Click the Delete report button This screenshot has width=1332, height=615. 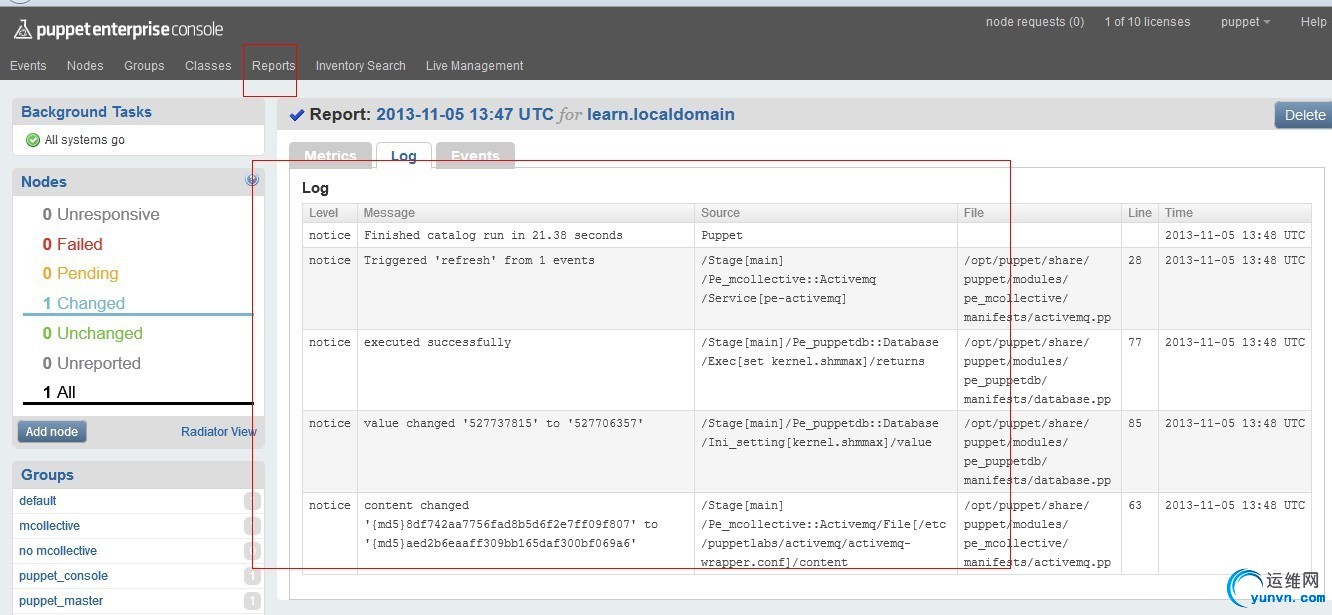click(1304, 115)
